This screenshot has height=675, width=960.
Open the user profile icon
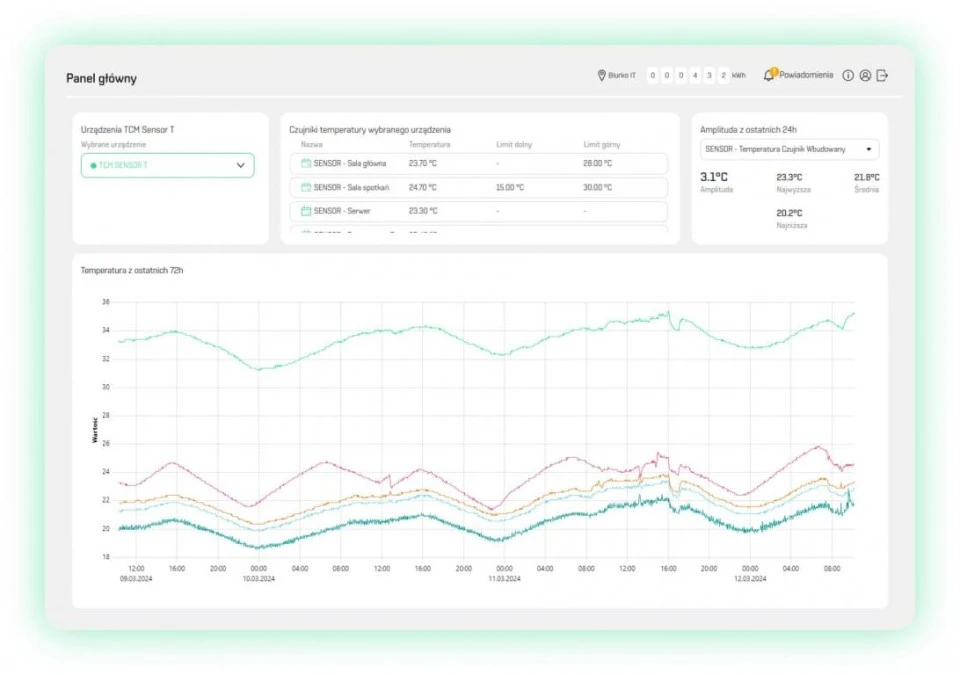click(865, 75)
